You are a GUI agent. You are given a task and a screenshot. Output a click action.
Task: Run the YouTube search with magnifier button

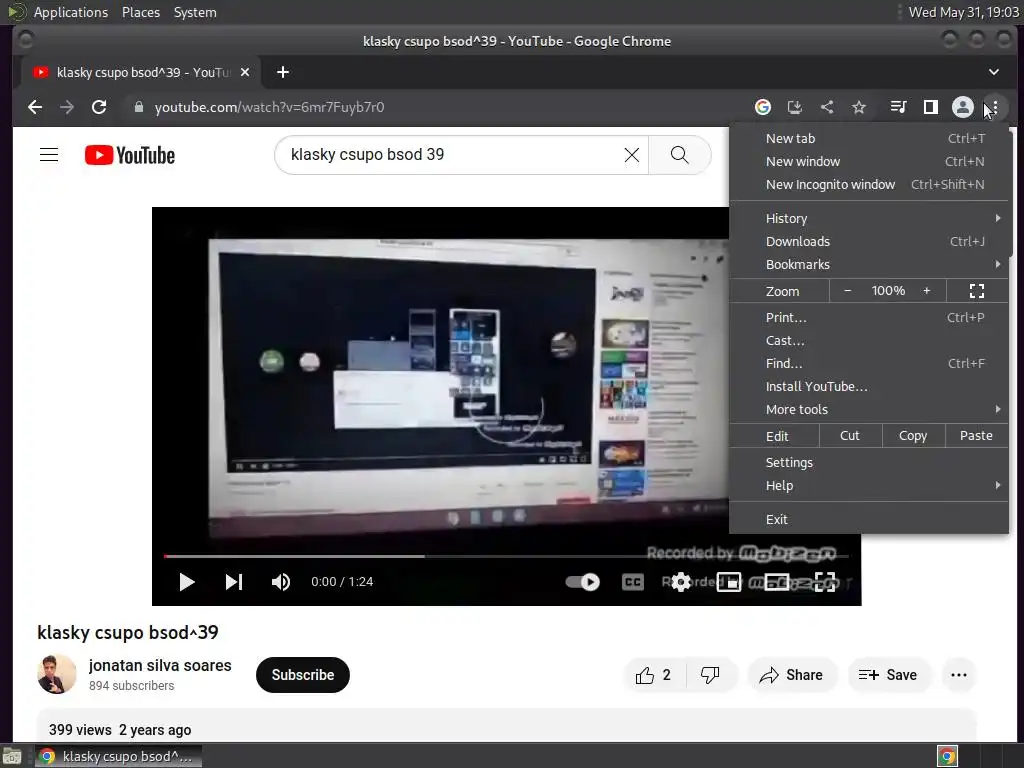680,155
